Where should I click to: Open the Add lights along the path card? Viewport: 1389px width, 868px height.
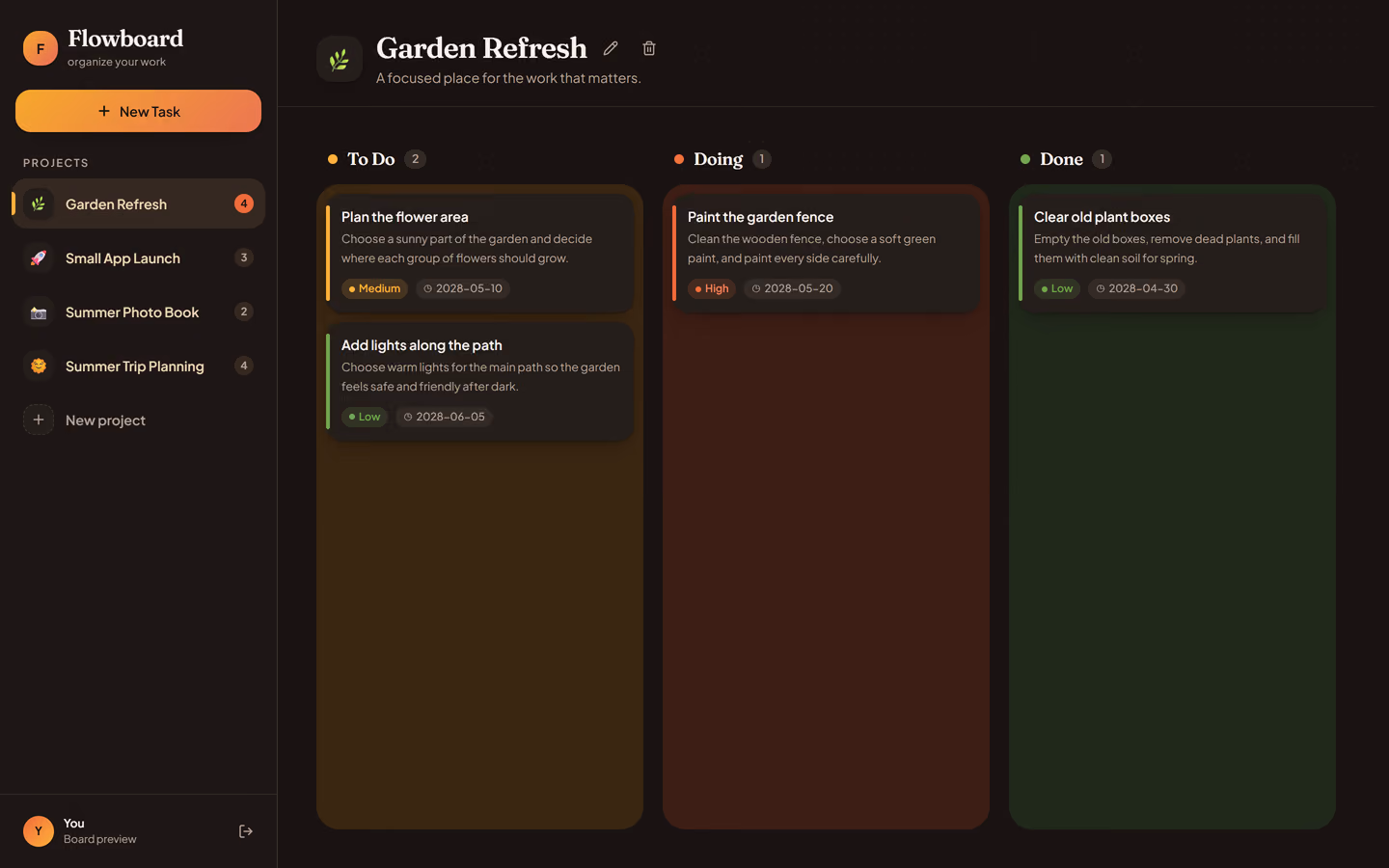pos(479,381)
